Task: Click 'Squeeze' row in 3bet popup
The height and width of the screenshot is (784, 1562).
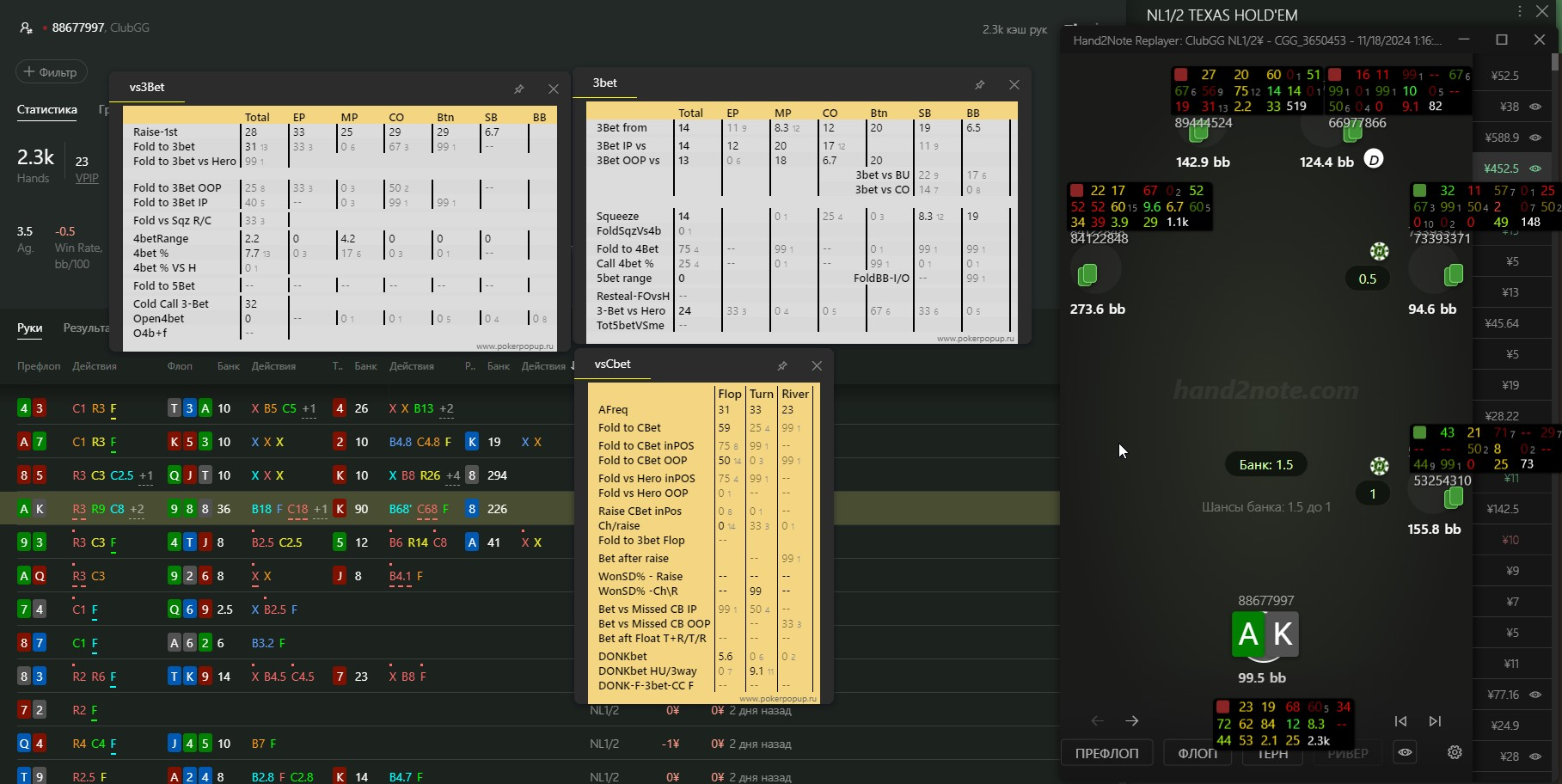Action: pyautogui.click(x=801, y=217)
